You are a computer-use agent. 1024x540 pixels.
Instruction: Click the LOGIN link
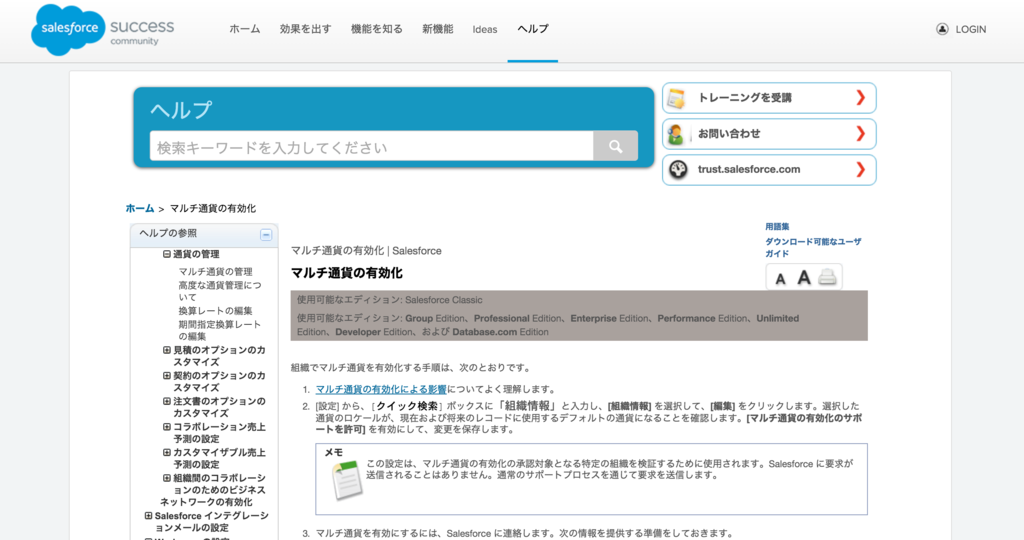pos(970,29)
